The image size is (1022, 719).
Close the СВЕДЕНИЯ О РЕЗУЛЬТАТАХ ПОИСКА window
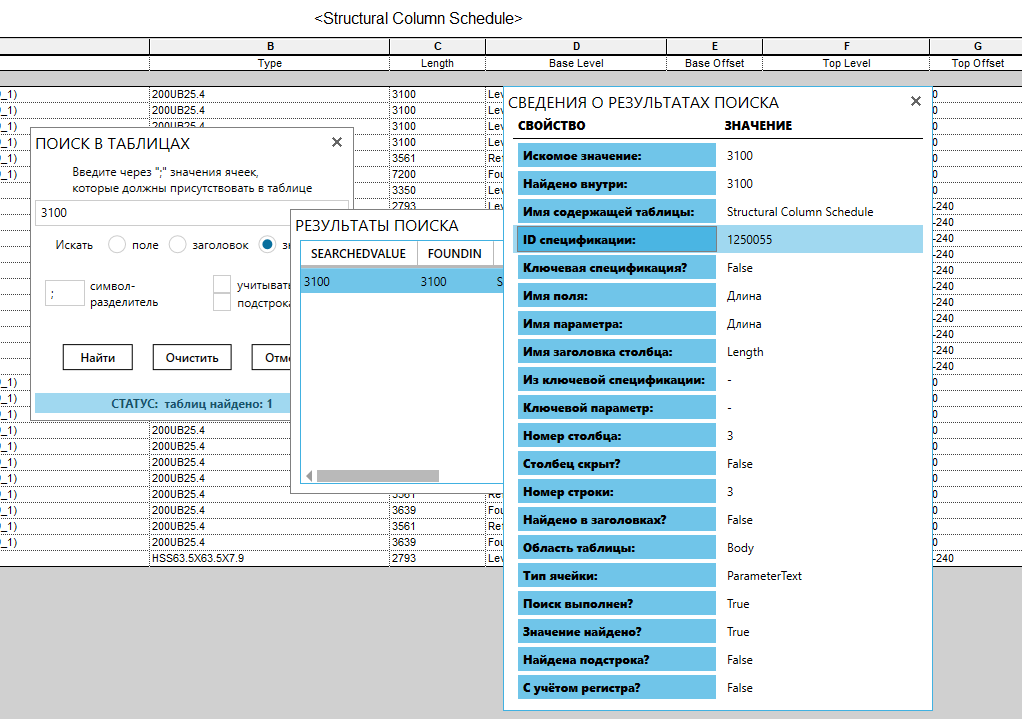click(916, 101)
